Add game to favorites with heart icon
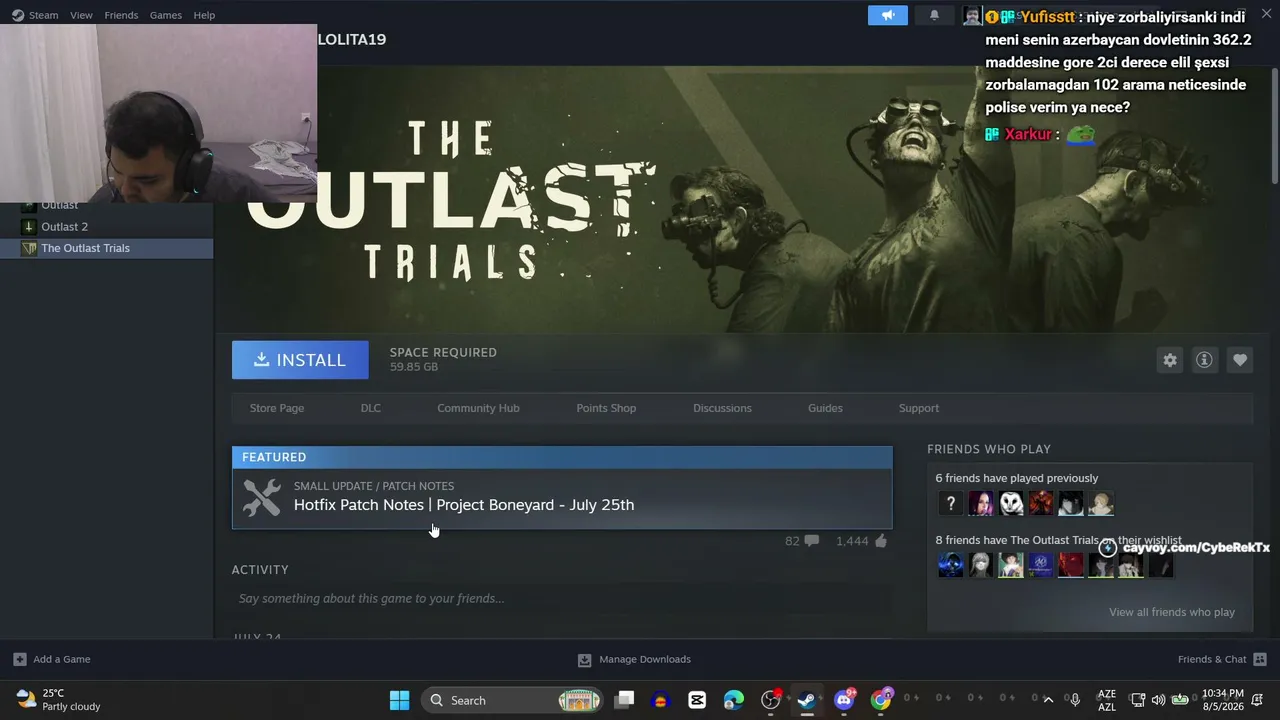Viewport: 1280px width, 720px height. point(1240,360)
